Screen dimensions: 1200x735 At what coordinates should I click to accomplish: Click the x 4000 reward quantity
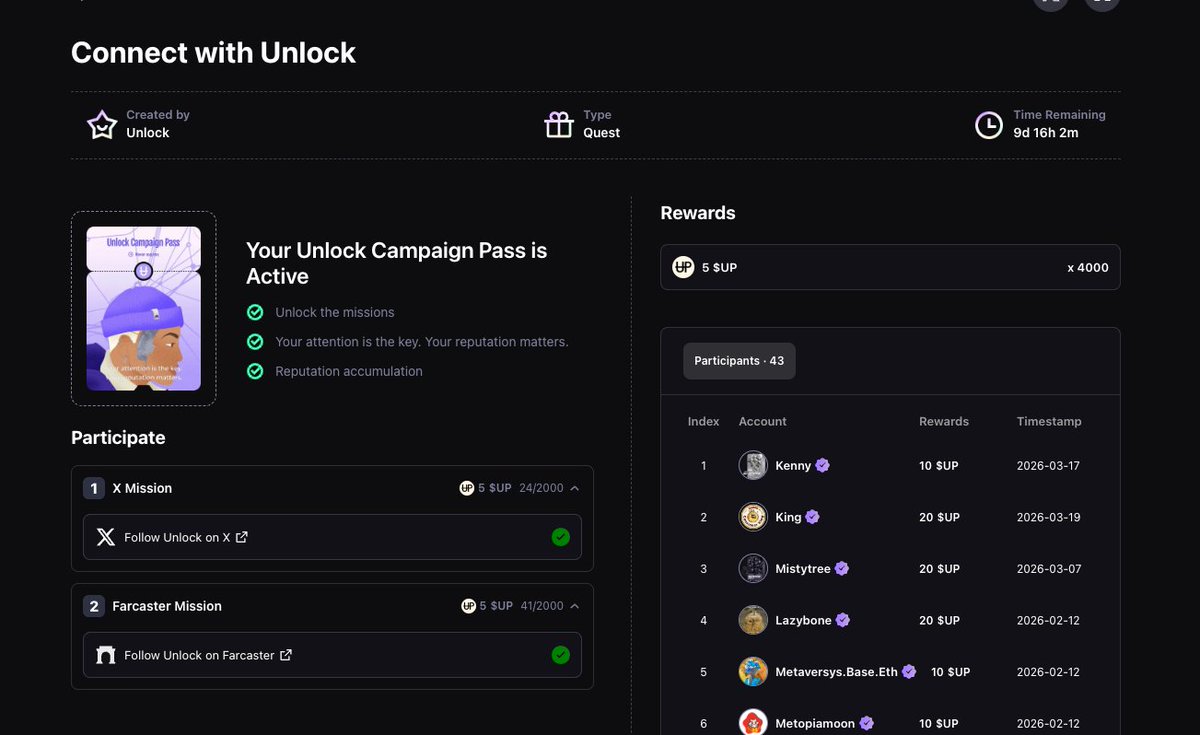pyautogui.click(x=1087, y=267)
